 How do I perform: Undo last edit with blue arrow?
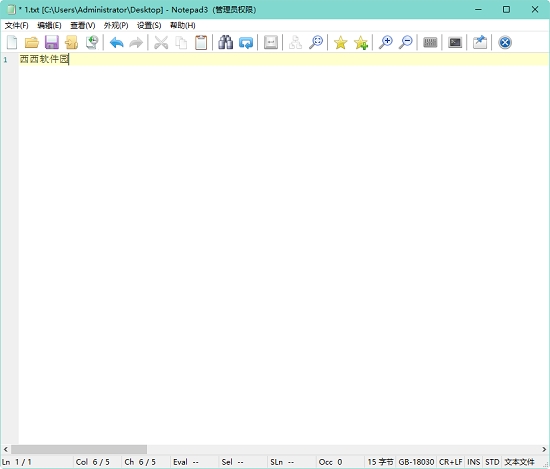tap(116, 42)
